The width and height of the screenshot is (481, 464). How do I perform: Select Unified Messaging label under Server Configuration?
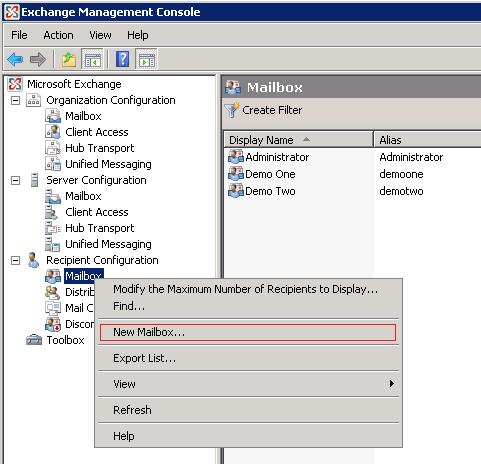[x=108, y=244]
